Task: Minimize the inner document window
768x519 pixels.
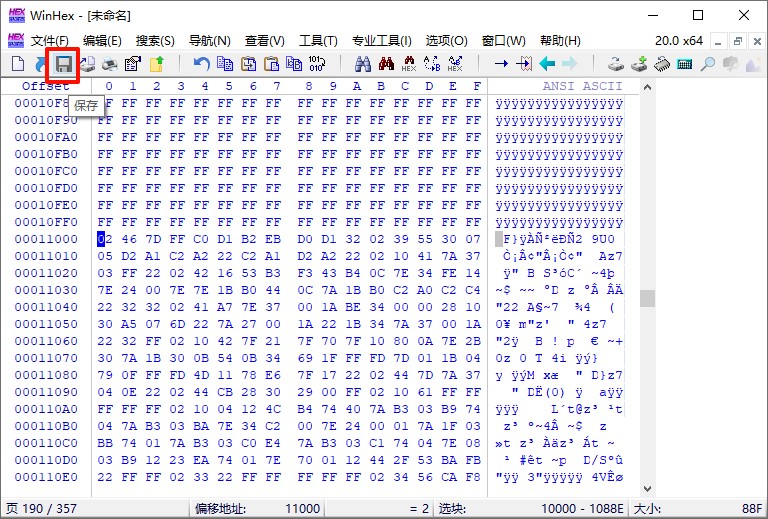Action: 719,41
